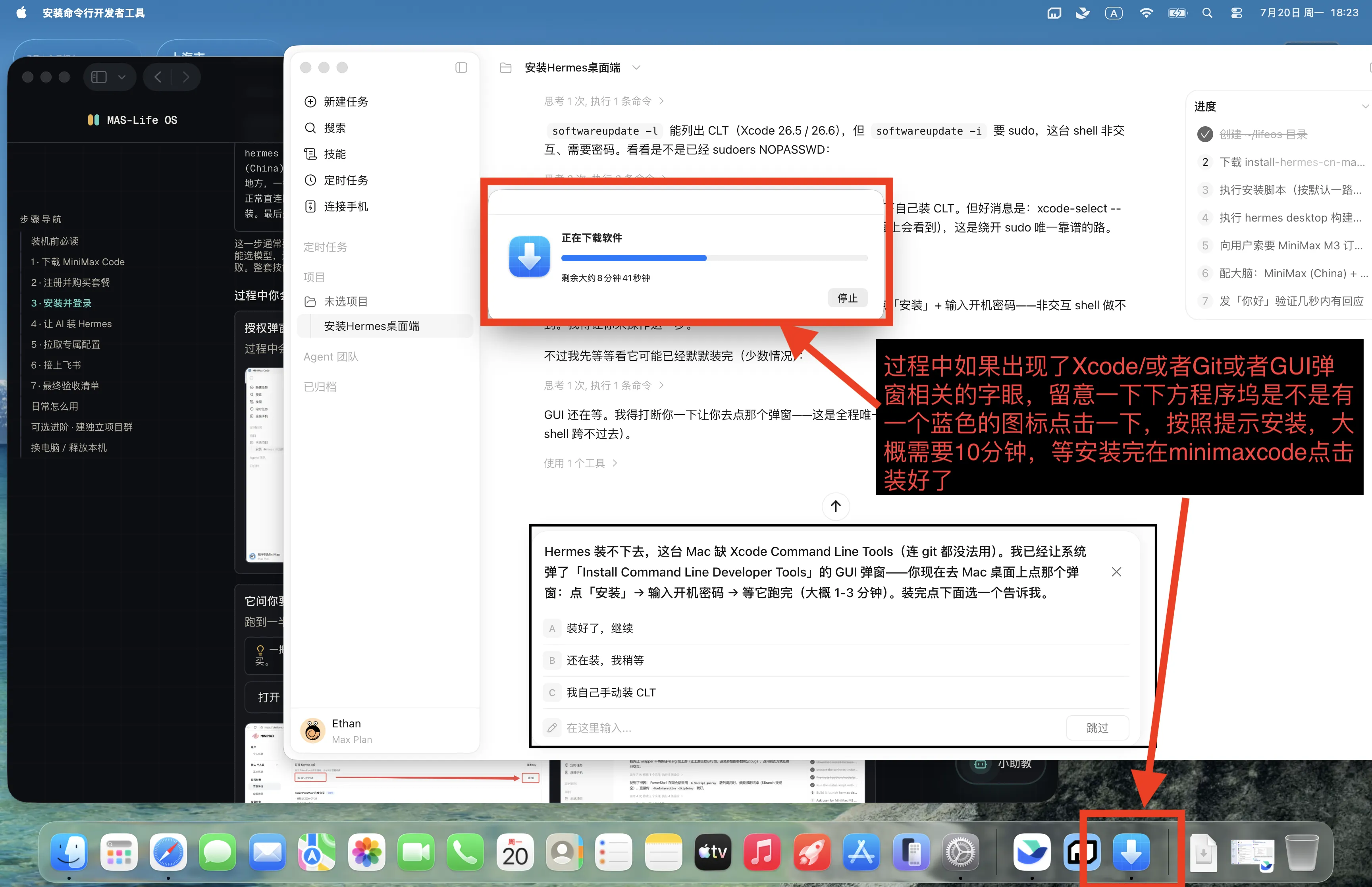Open Control Center from the menu bar
The image size is (1372, 887).
point(1236,13)
